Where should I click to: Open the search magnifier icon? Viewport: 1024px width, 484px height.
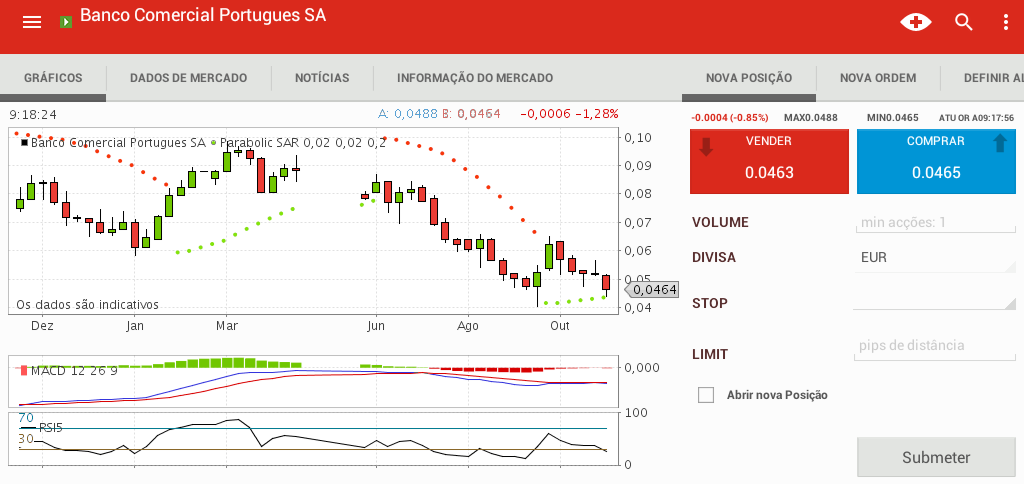964,22
